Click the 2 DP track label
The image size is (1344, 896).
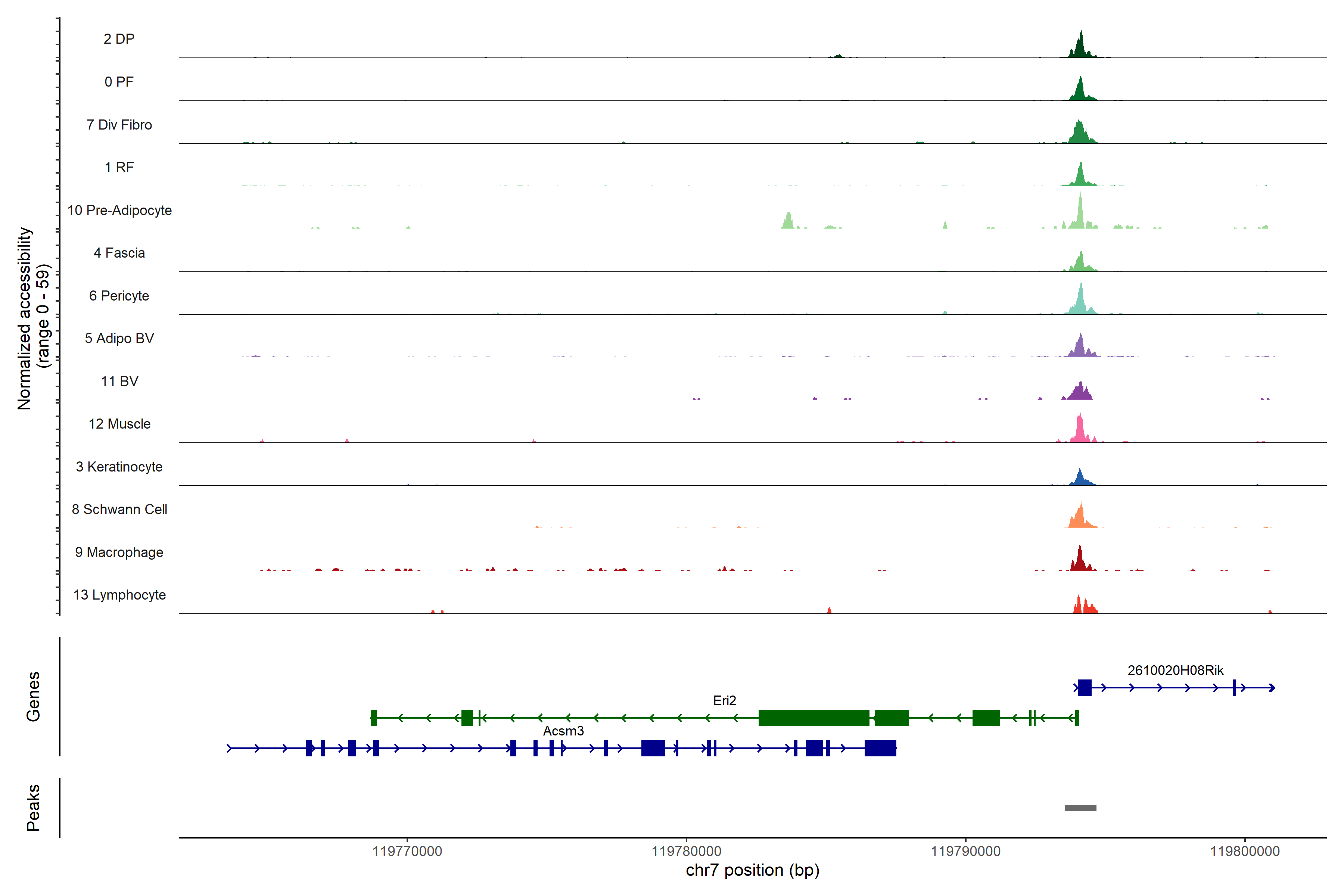click(x=119, y=39)
